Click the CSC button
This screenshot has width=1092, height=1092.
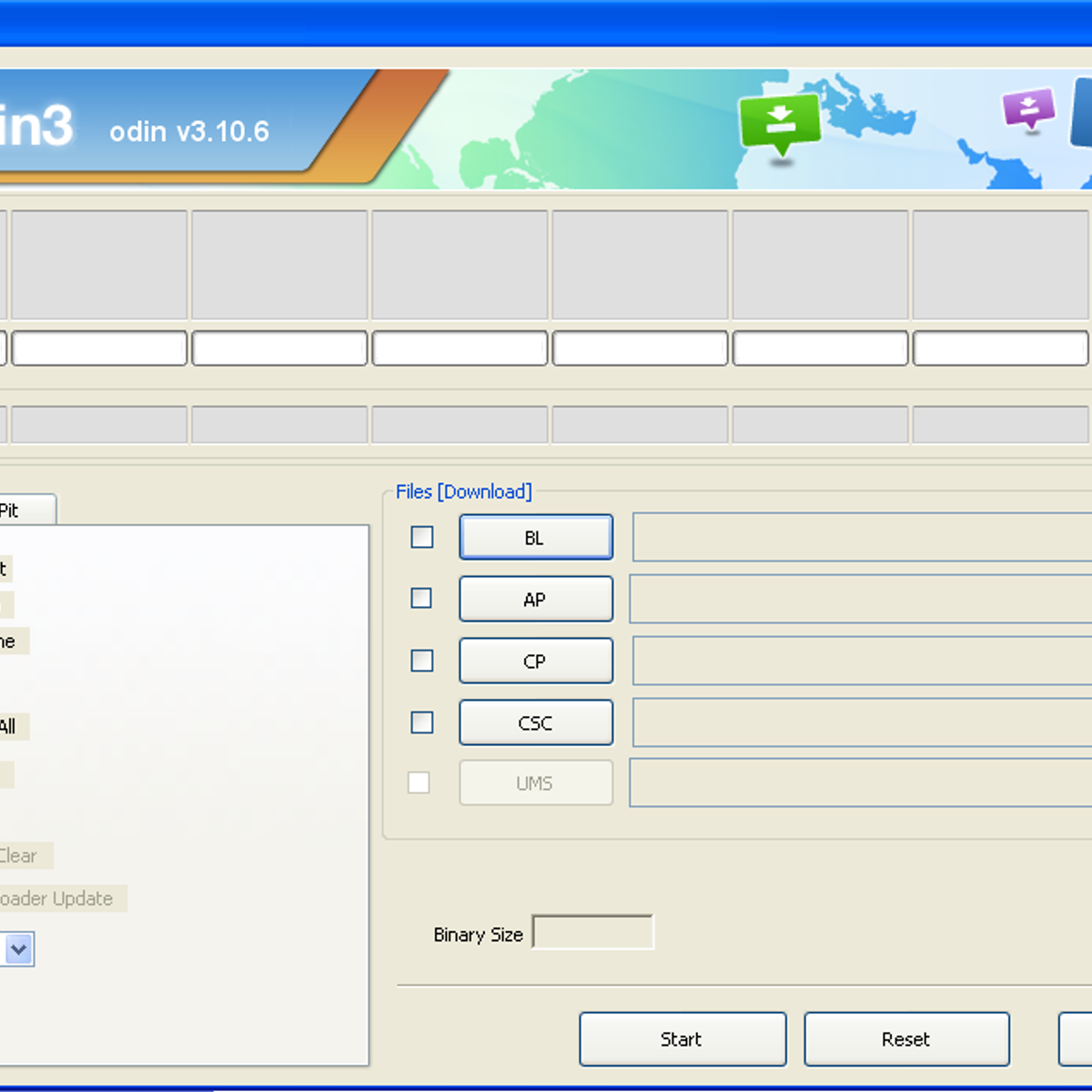click(x=536, y=723)
